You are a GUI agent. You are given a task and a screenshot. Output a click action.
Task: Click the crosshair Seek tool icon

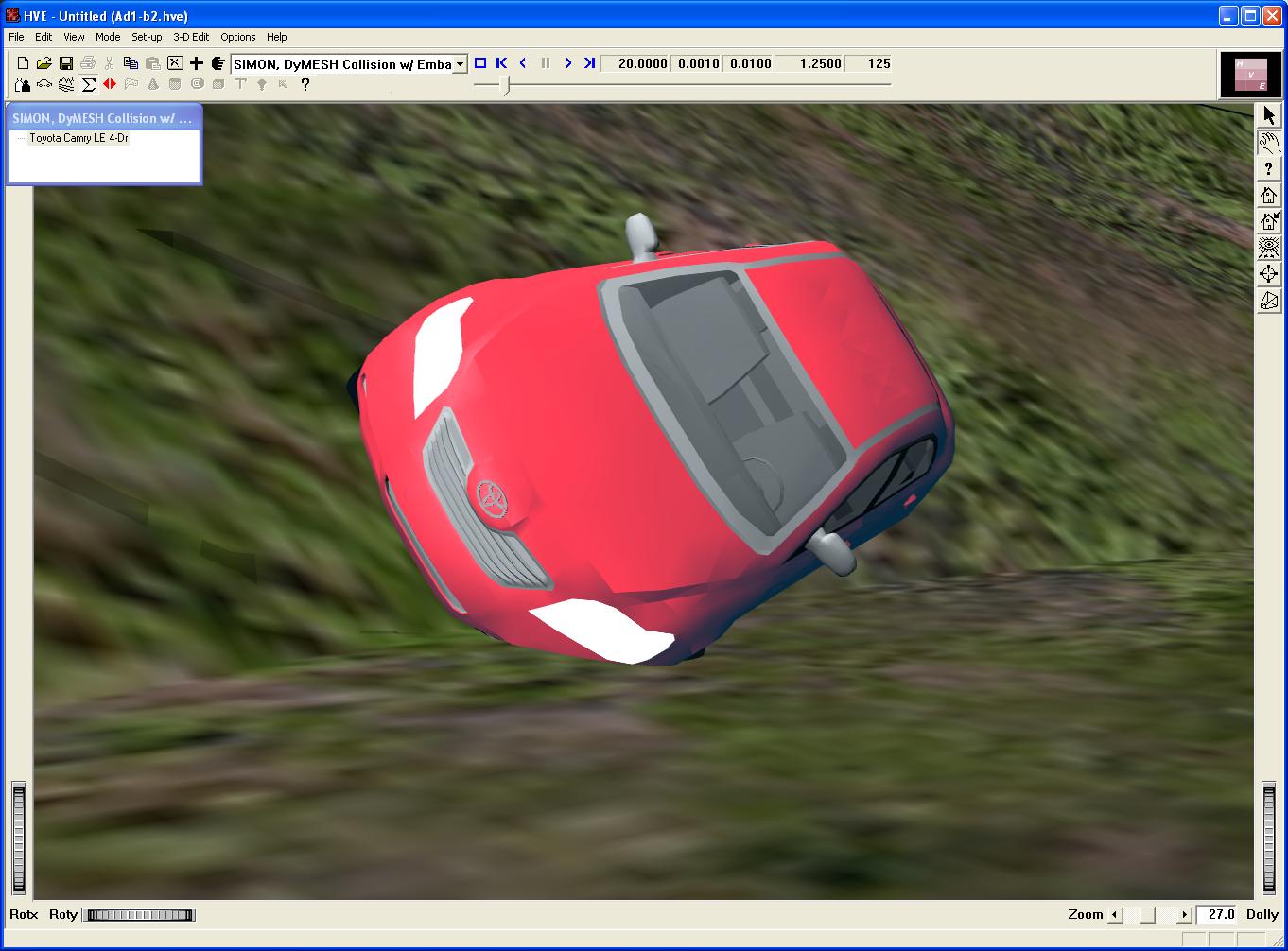pyautogui.click(x=1268, y=275)
